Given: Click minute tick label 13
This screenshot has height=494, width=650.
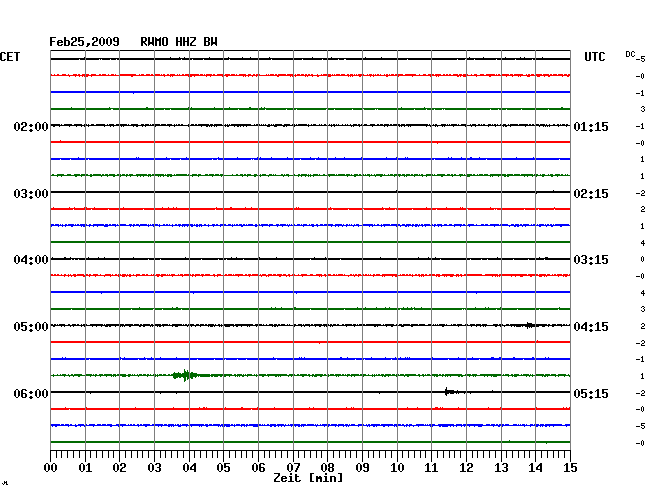Looking at the screenshot, I should (x=501, y=468).
